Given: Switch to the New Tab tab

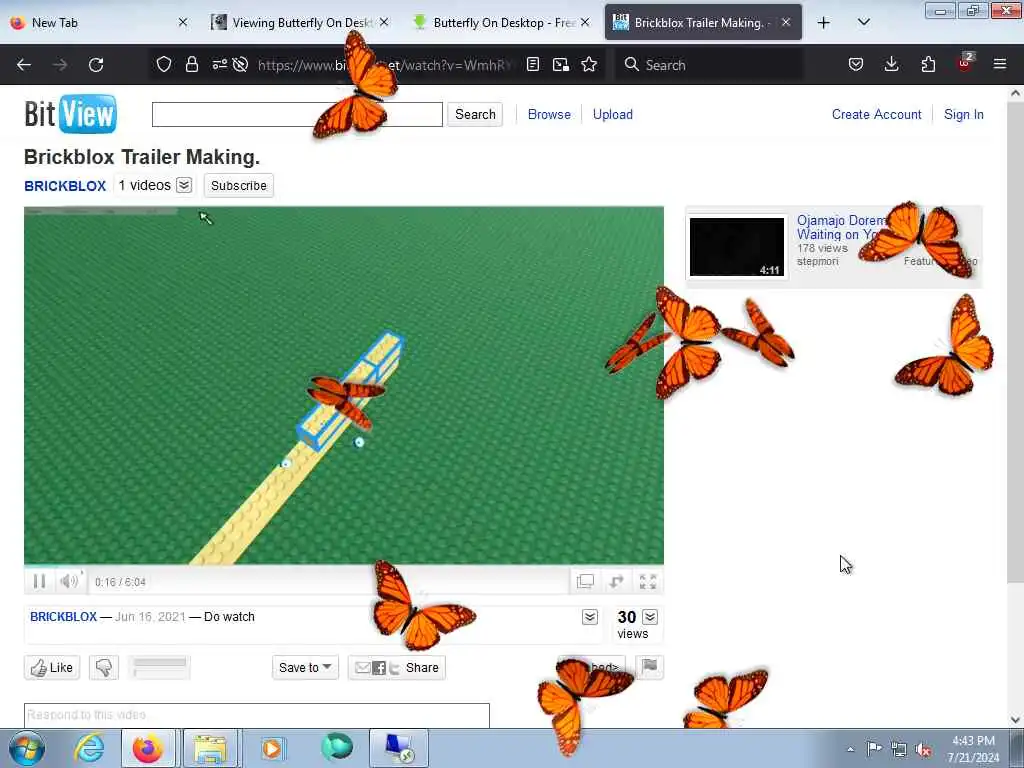Looking at the screenshot, I should point(99,23).
